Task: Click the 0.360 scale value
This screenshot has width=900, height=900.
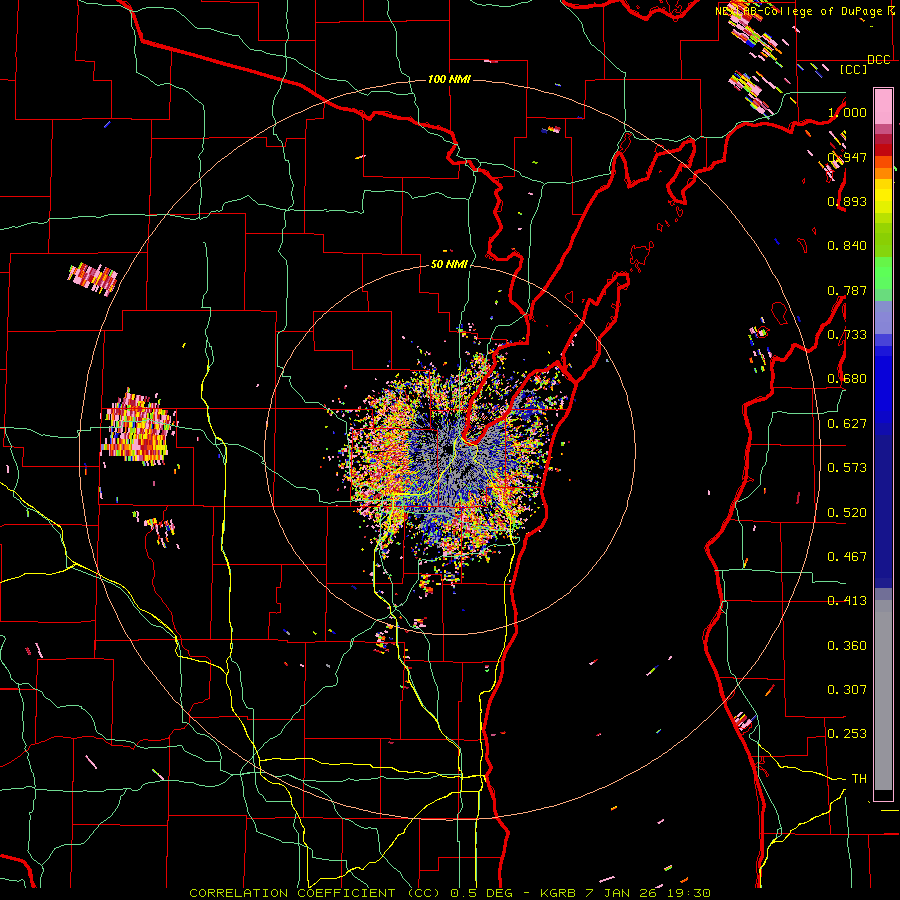Action: click(x=847, y=646)
